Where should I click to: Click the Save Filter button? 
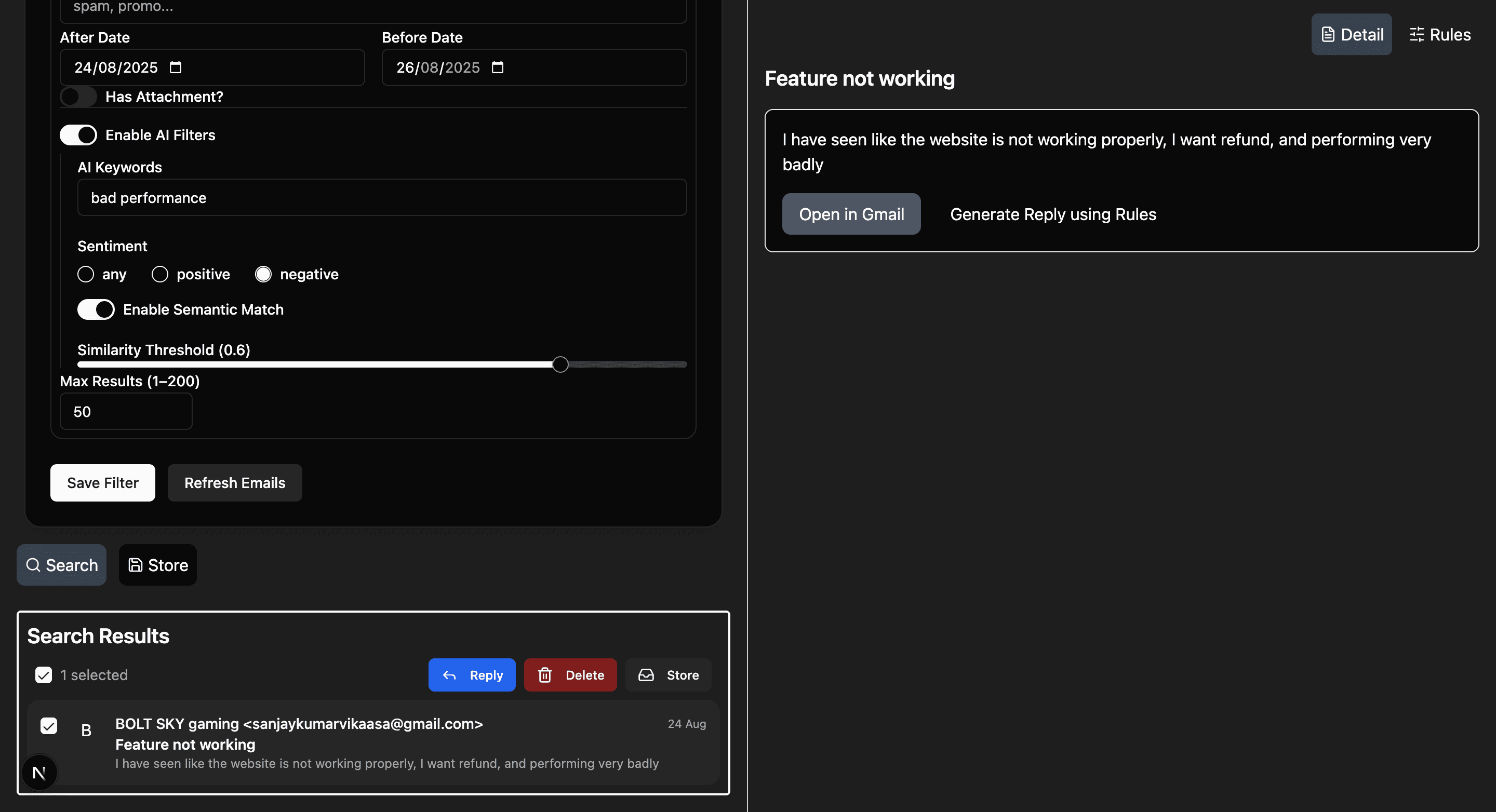click(x=102, y=482)
